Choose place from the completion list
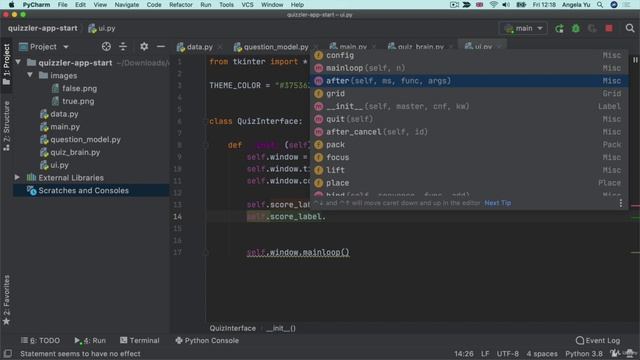Screen dimensions: 640x360 (469, 183)
